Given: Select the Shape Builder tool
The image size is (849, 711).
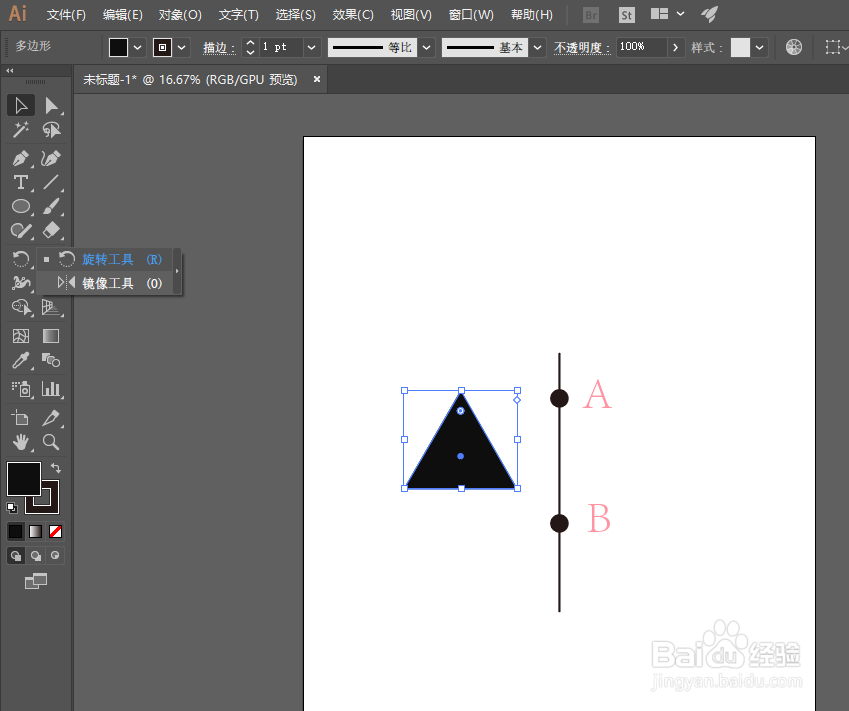Looking at the screenshot, I should [21, 308].
